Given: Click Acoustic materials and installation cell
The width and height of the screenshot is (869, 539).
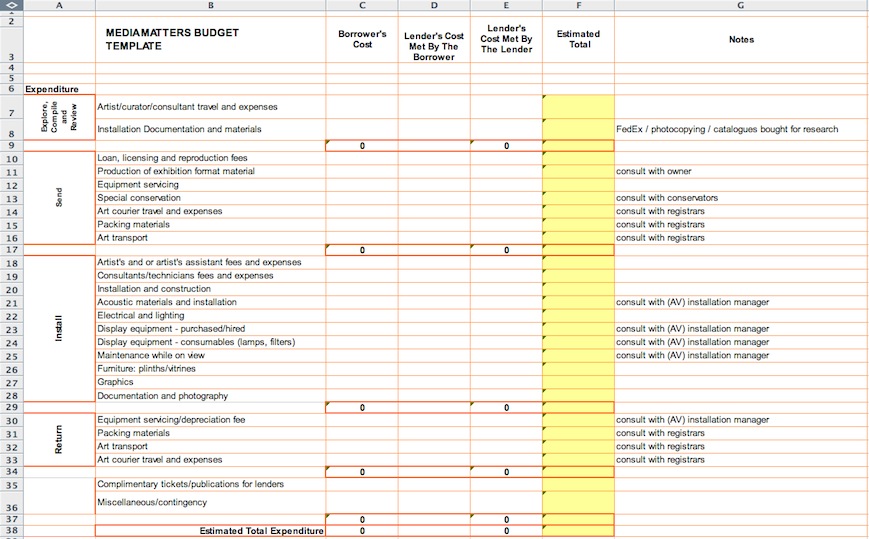Looking at the screenshot, I should pos(211,302).
